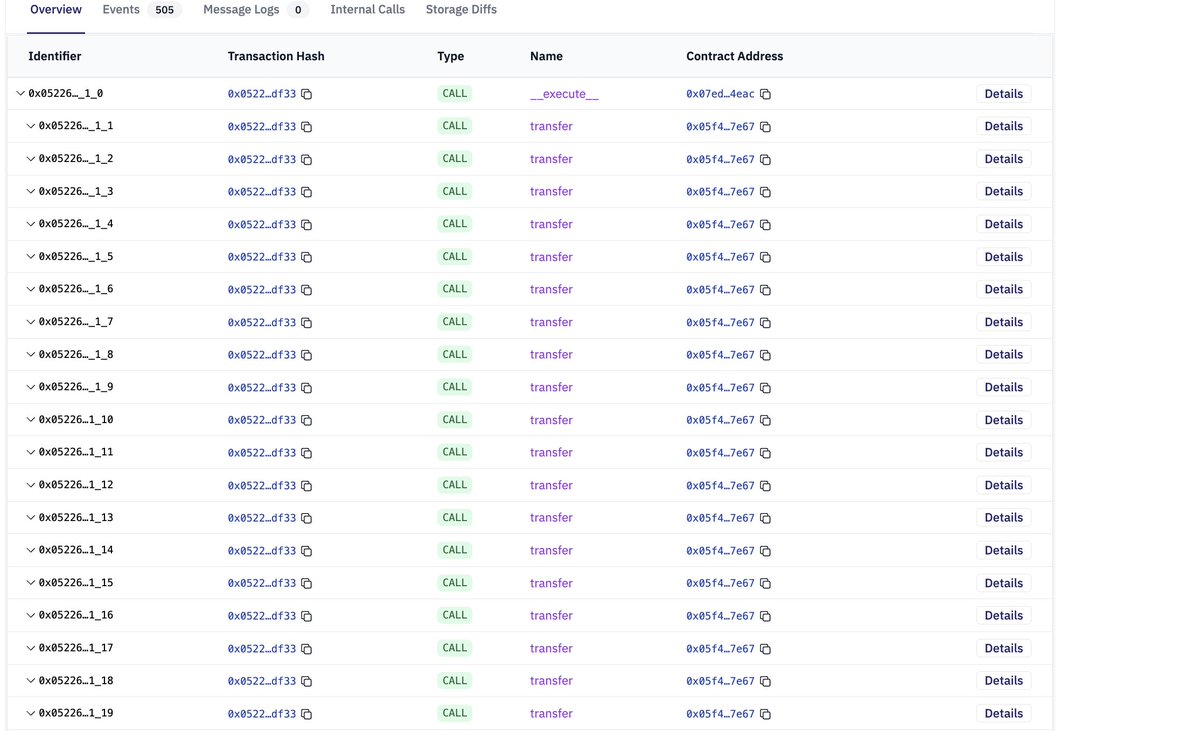Expand call row 0x05226…_1_4

(x=31, y=224)
